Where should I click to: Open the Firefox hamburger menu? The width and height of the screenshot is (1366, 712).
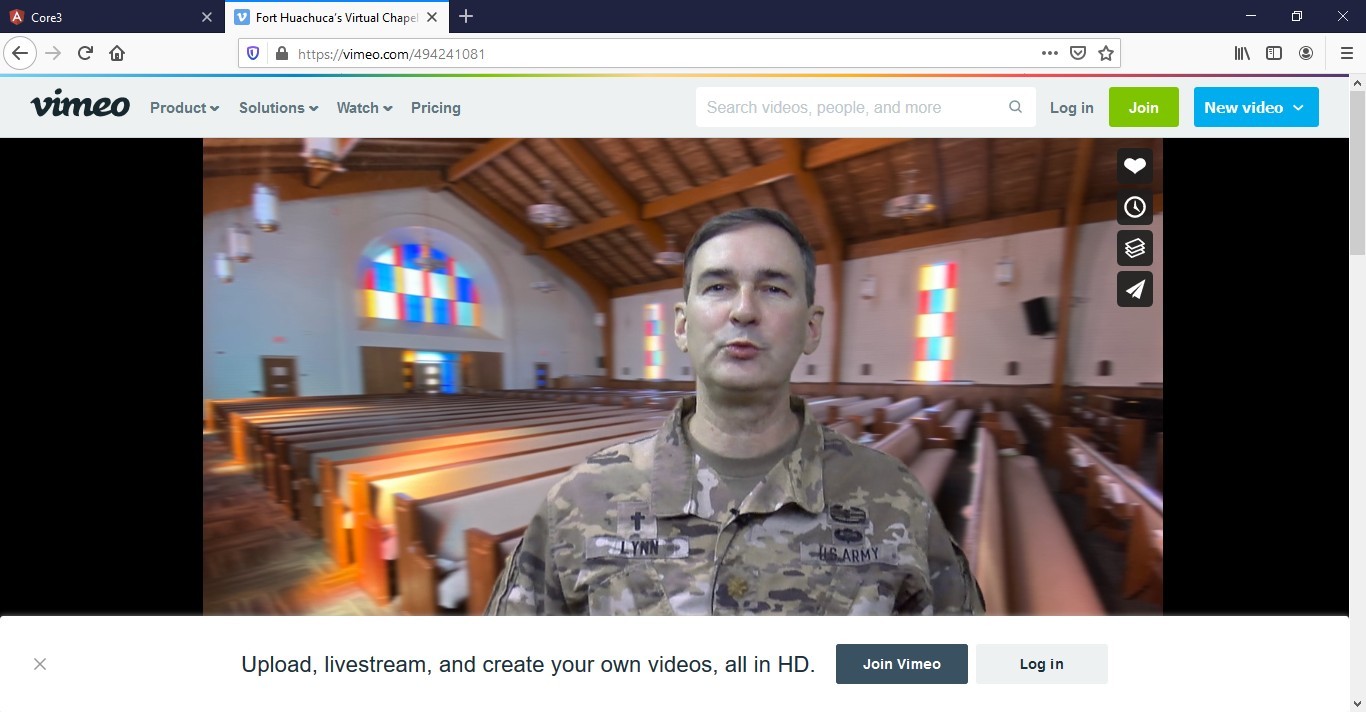tap(1346, 53)
